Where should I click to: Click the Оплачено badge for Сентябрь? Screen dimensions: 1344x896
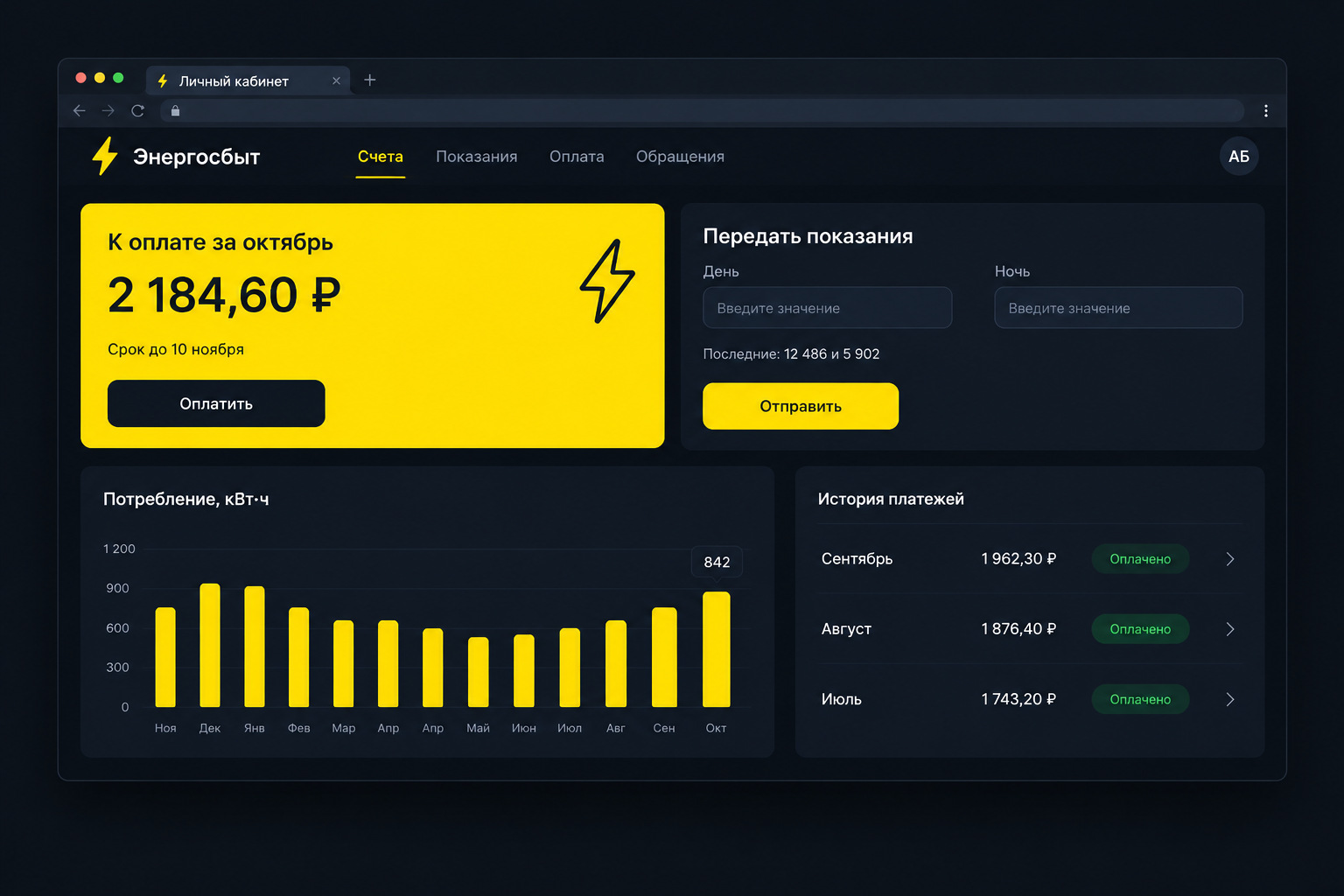[x=1140, y=559]
